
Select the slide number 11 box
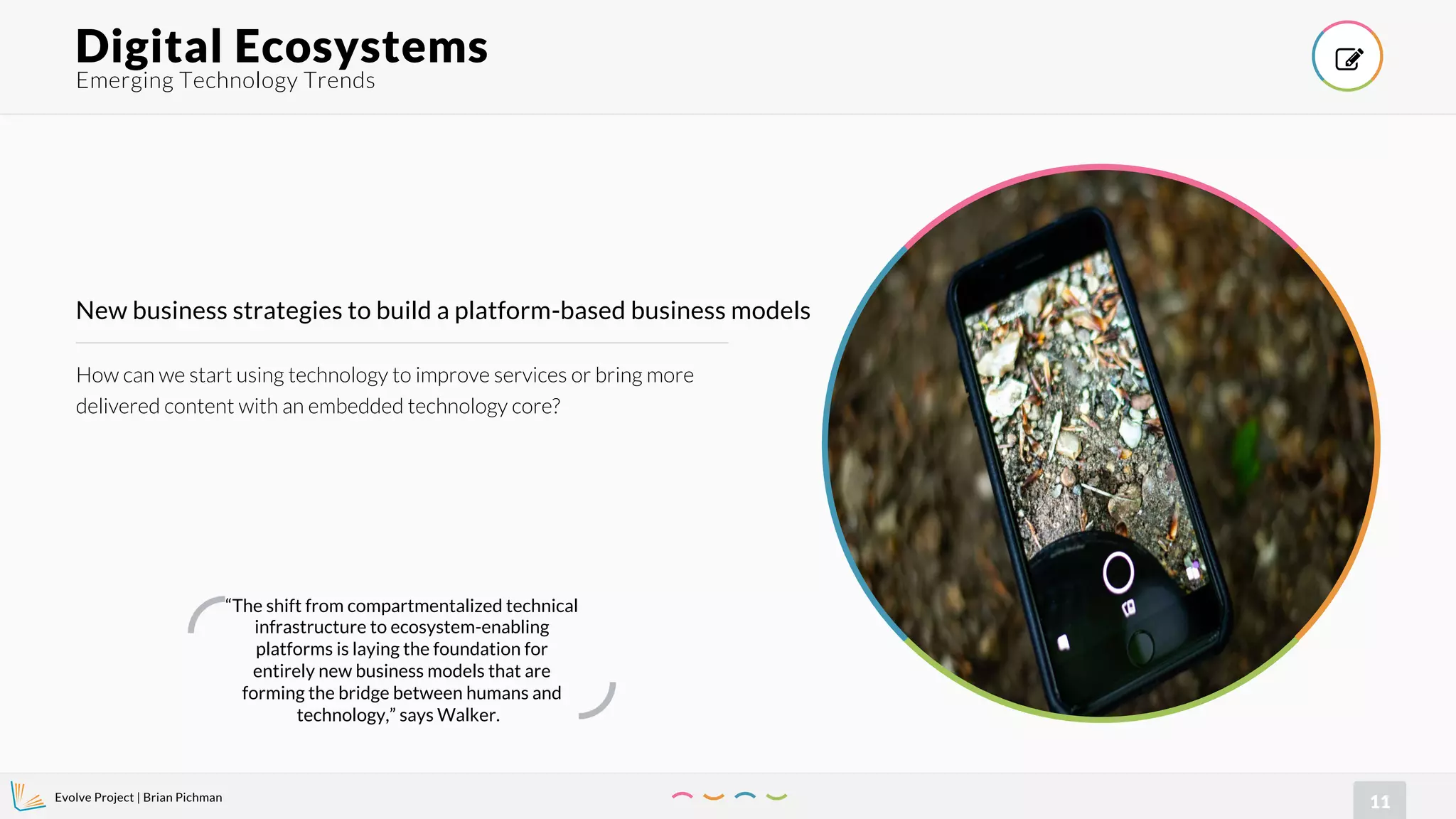point(1379,801)
